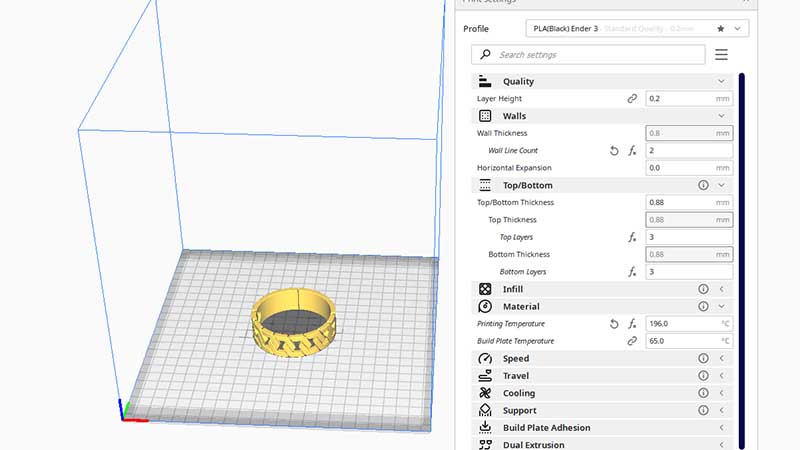
Task: Click the Travel category icon
Action: pos(485,376)
